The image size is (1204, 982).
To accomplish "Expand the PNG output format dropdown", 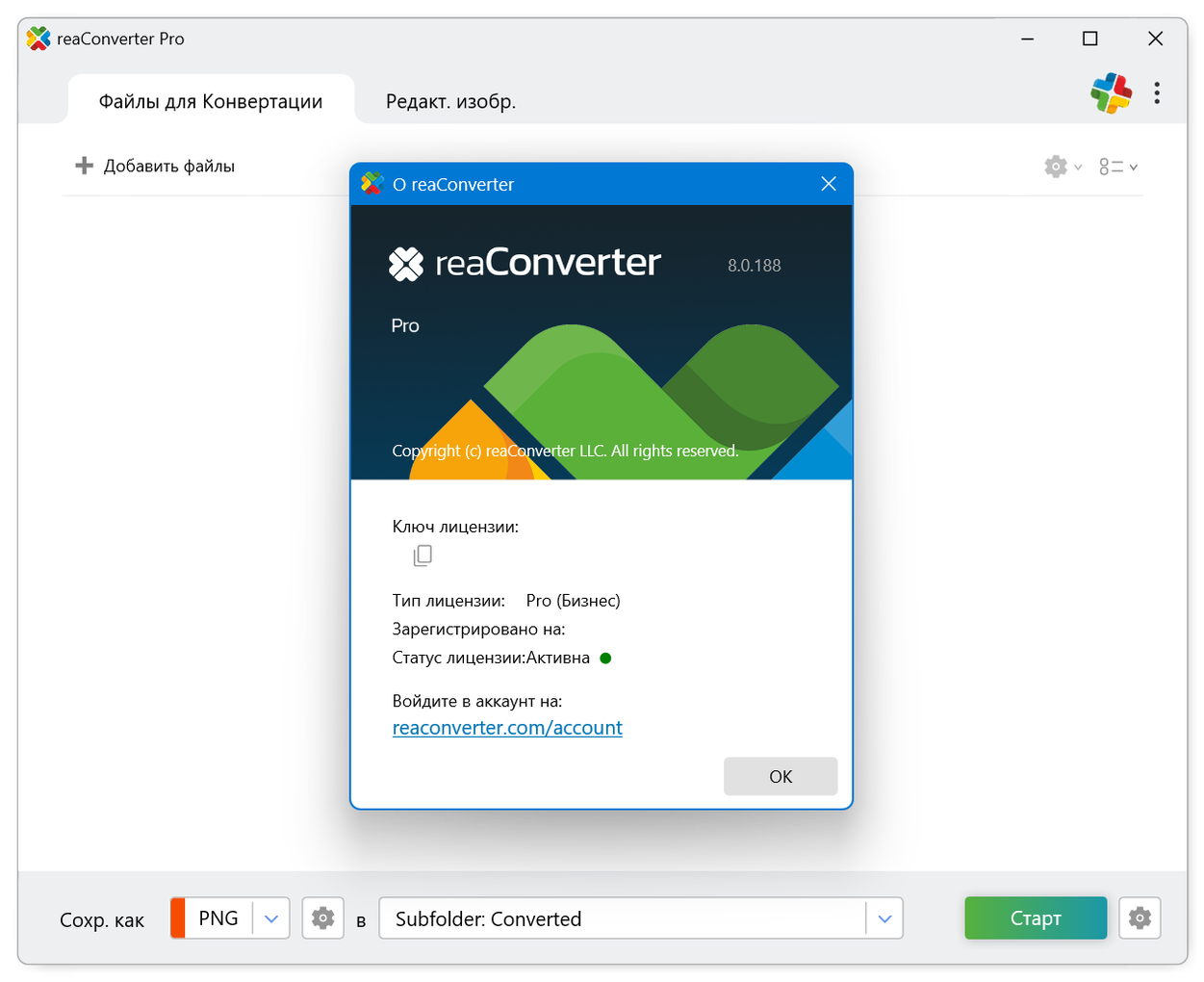I will coord(271,918).
